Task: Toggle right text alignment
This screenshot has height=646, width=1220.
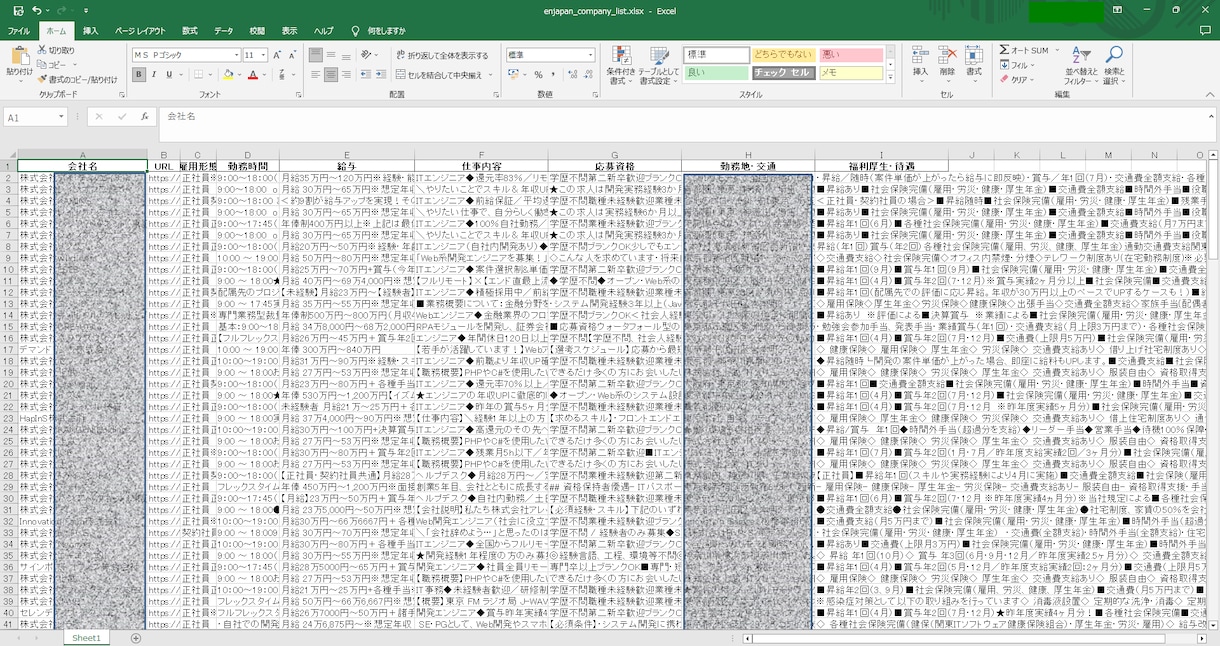Action: click(x=347, y=75)
